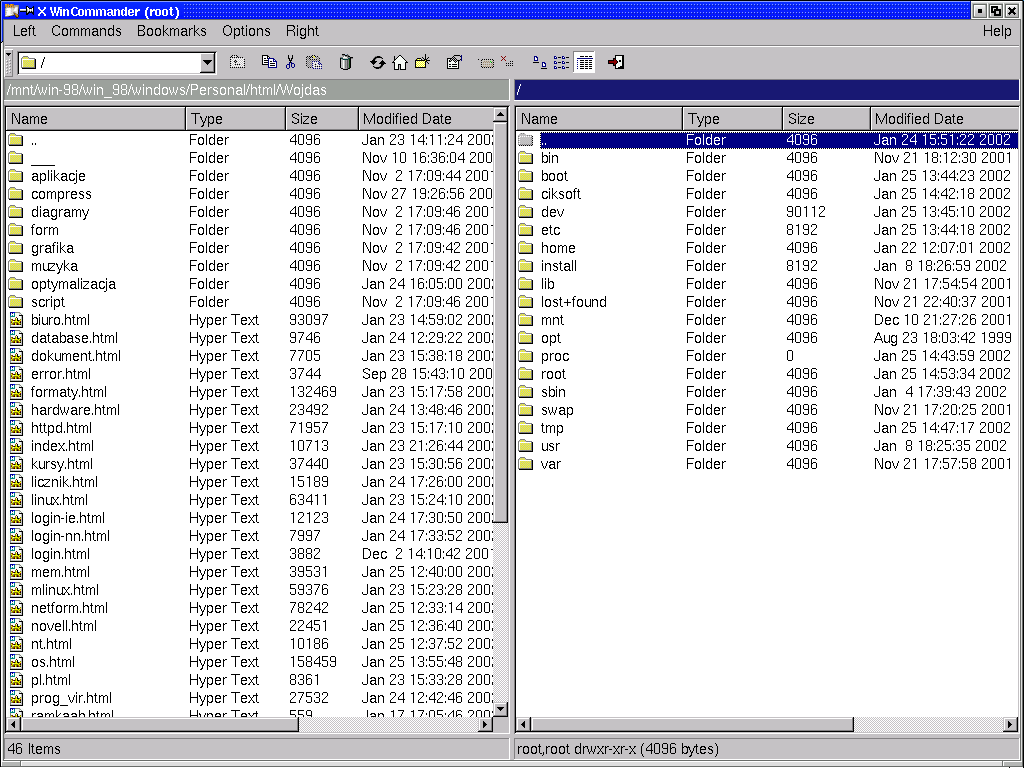
Task: Select the grafika folder name
Action: click(x=52, y=248)
